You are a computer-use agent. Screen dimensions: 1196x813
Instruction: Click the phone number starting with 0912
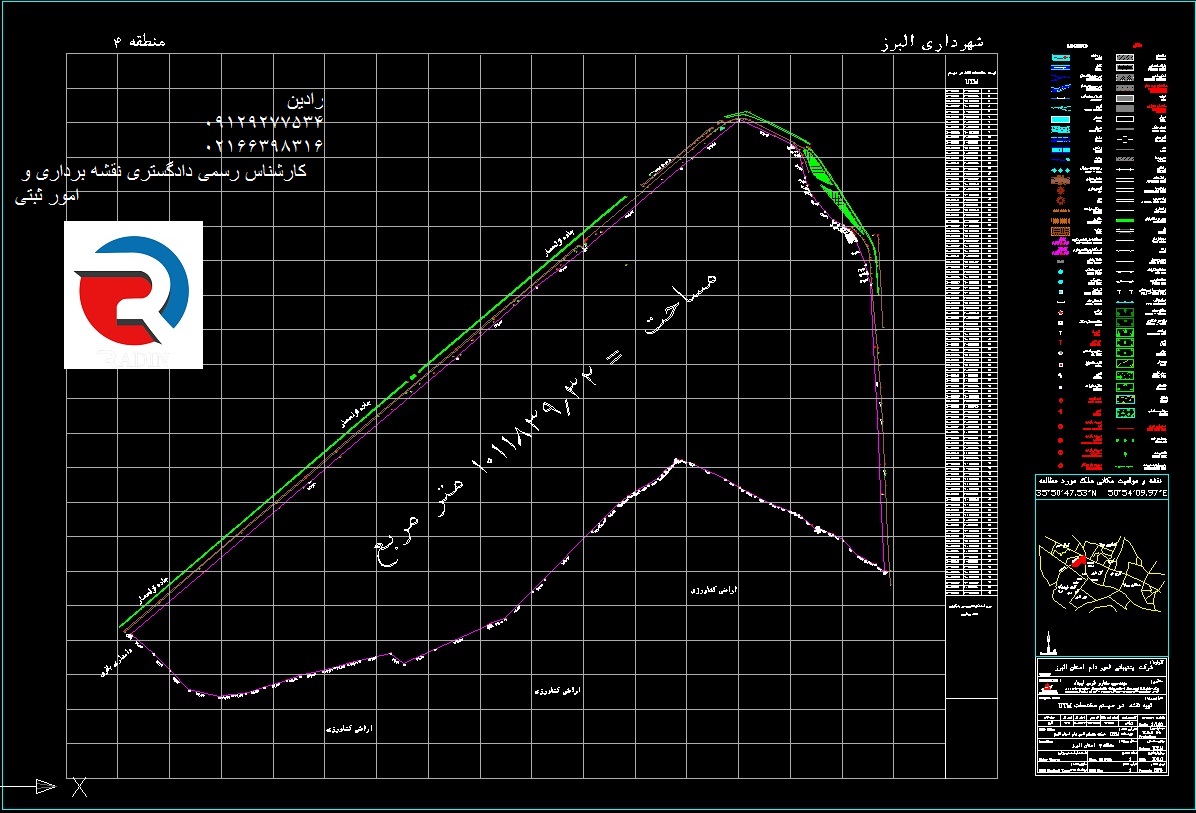tap(265, 122)
